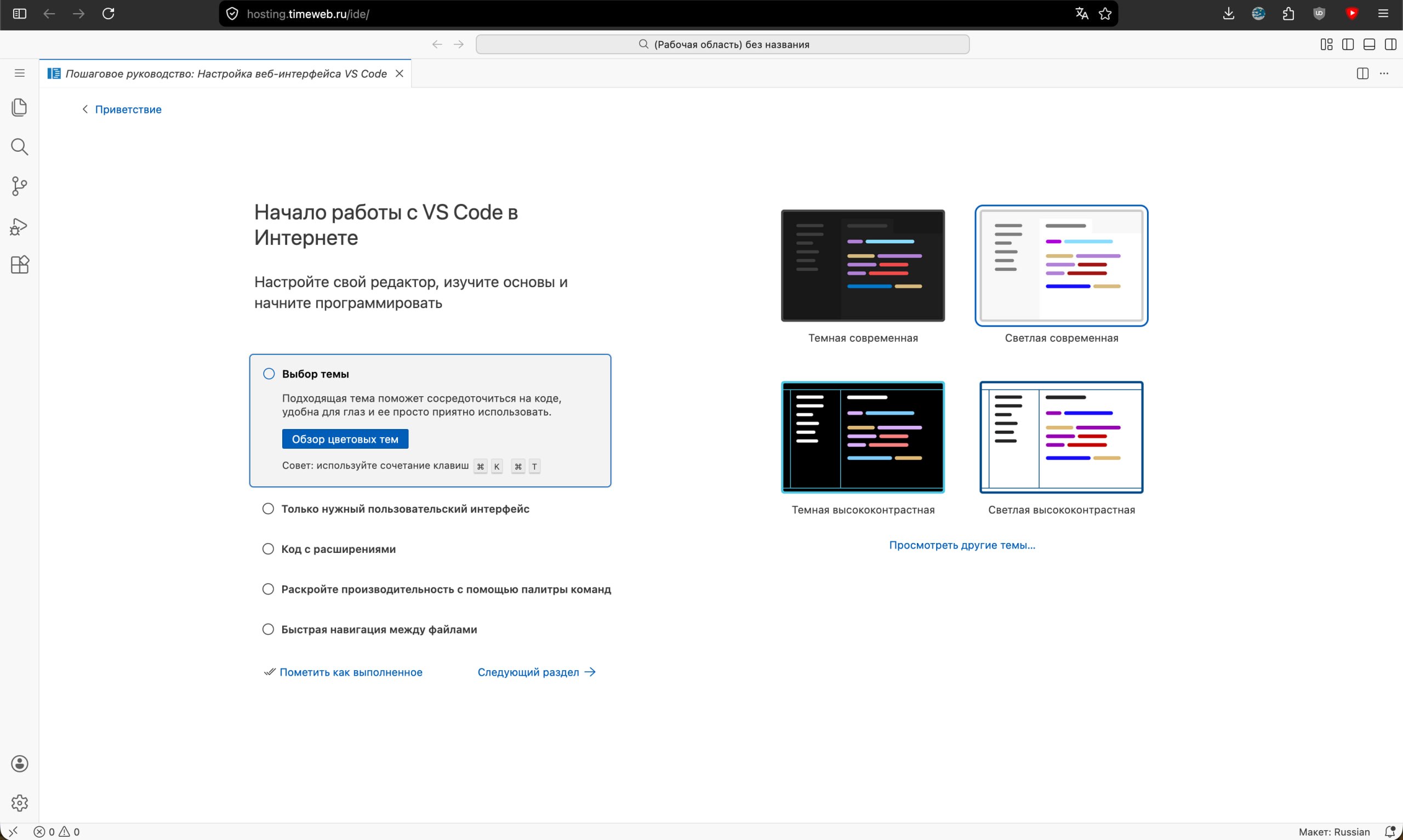Viewport: 1403px width, 840px height.
Task: Open the Search view
Action: click(x=19, y=147)
